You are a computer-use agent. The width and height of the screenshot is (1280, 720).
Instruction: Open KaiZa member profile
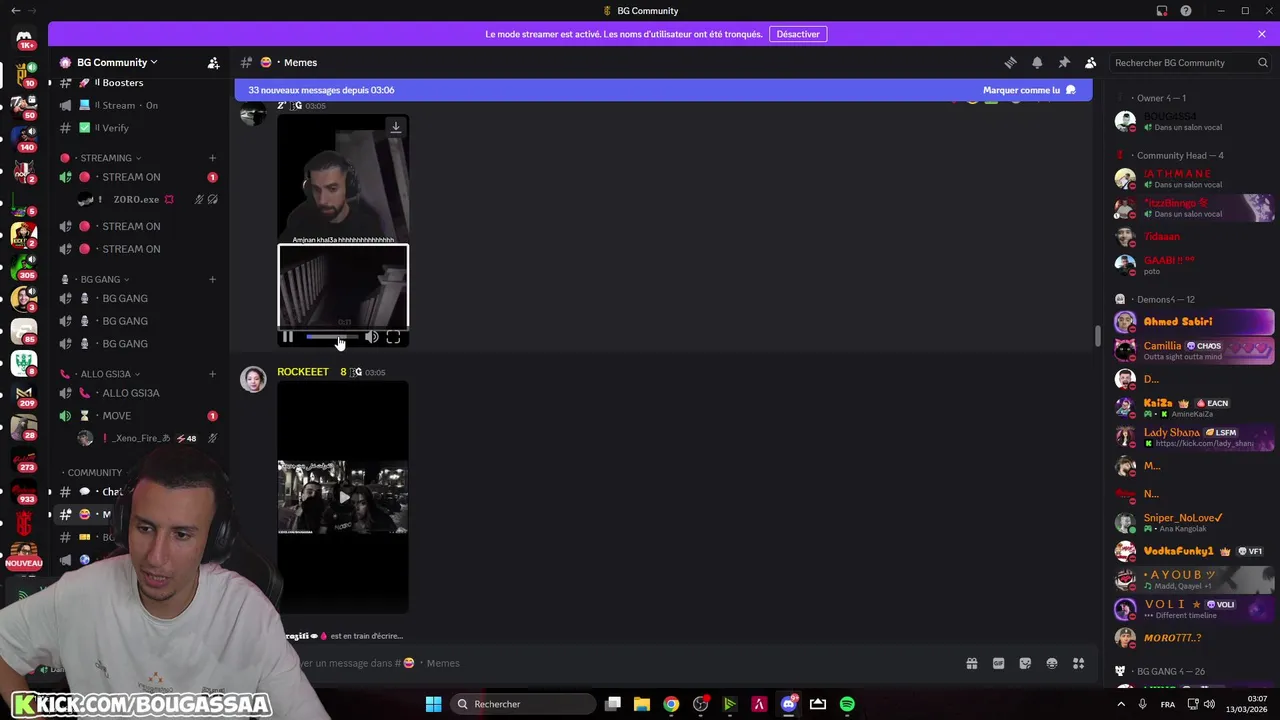point(1194,408)
